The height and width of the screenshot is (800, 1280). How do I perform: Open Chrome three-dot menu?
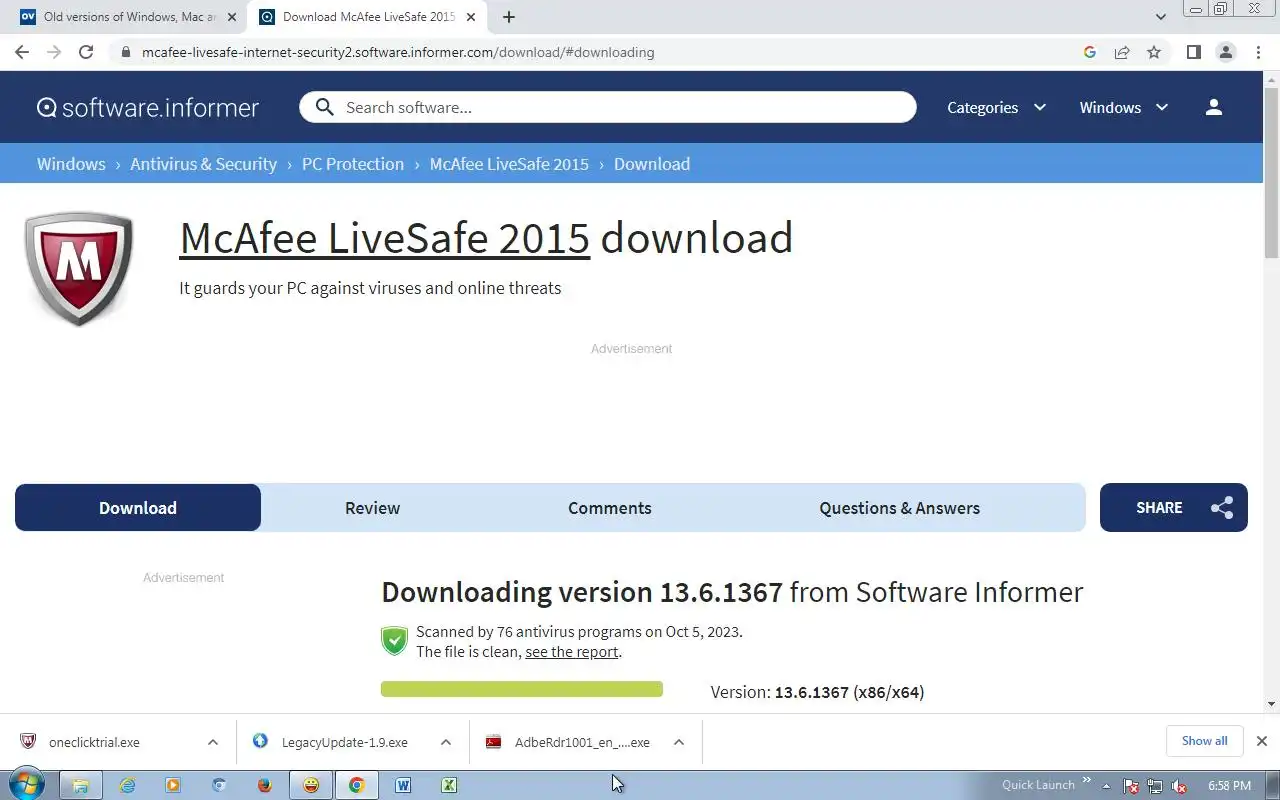(1259, 52)
